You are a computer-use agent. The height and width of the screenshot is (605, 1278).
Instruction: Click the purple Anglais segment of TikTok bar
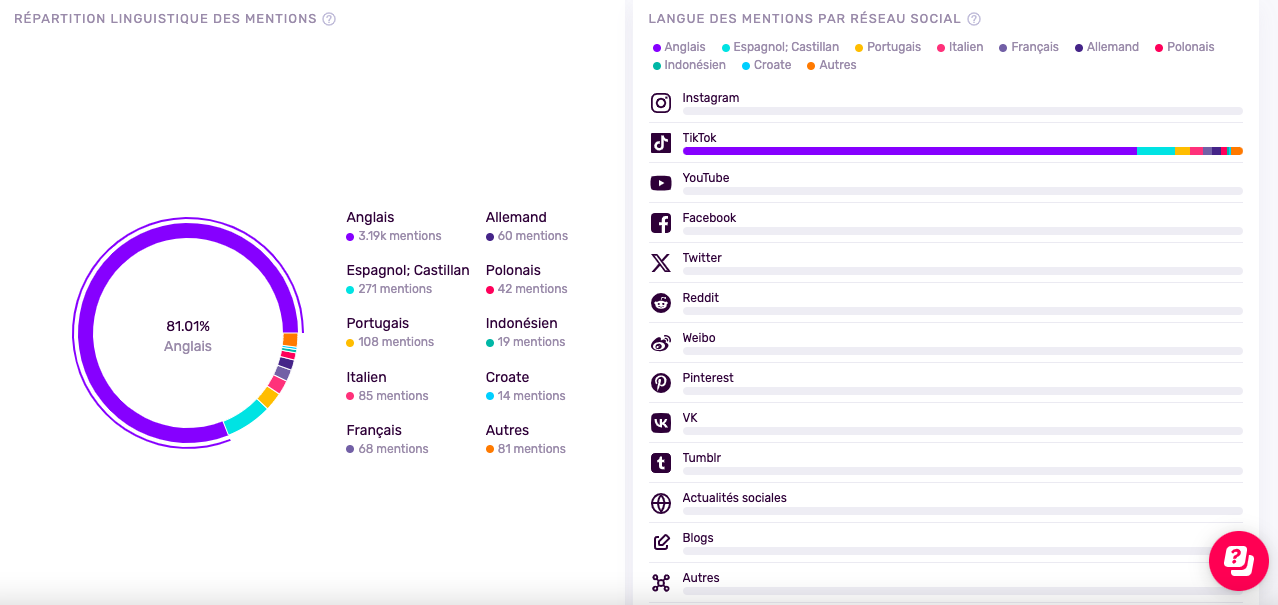(910, 151)
